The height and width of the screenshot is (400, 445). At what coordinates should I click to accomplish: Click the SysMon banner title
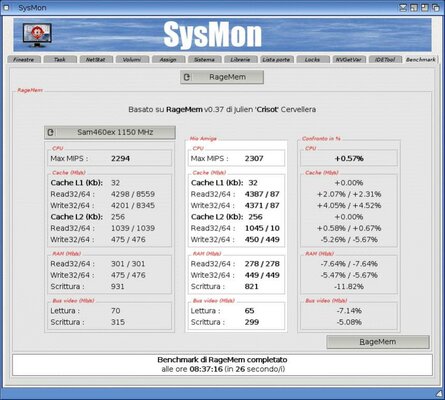(213, 35)
